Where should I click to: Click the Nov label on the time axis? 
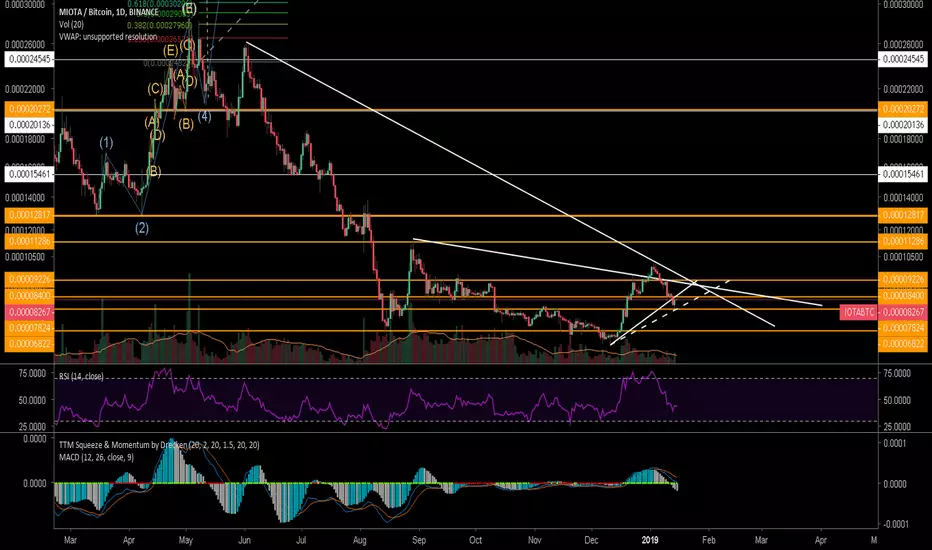[x=534, y=540]
